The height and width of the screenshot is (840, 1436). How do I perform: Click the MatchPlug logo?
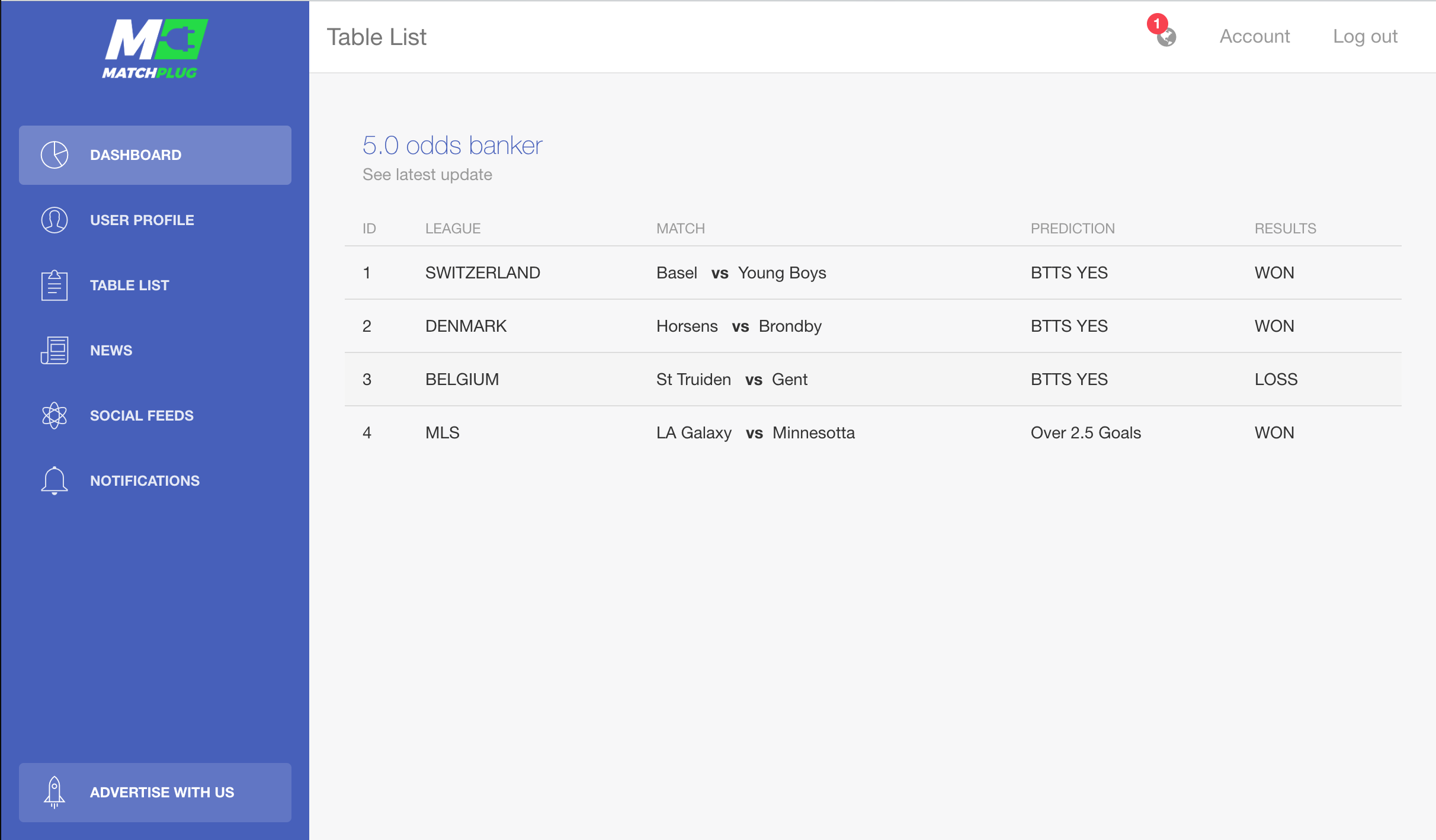pyautogui.click(x=155, y=49)
